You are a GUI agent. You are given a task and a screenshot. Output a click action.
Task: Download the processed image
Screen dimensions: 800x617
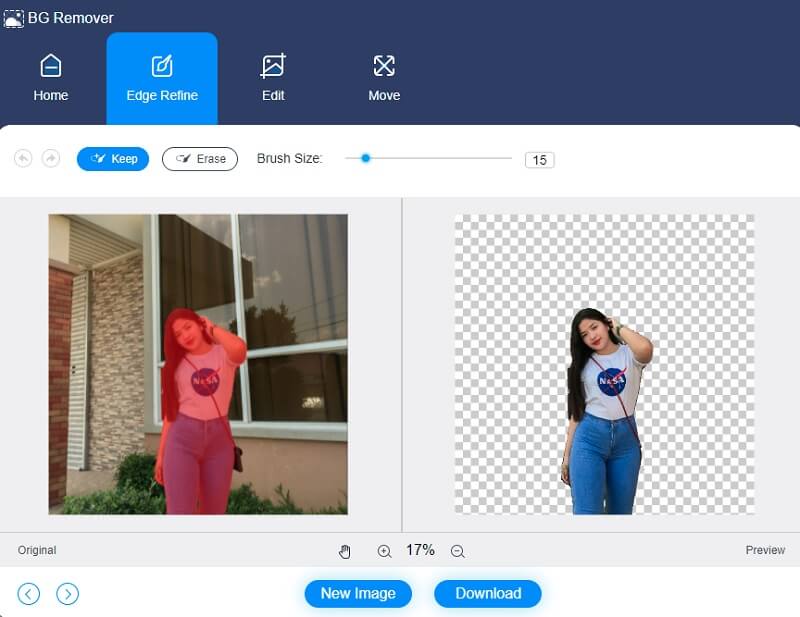point(488,593)
